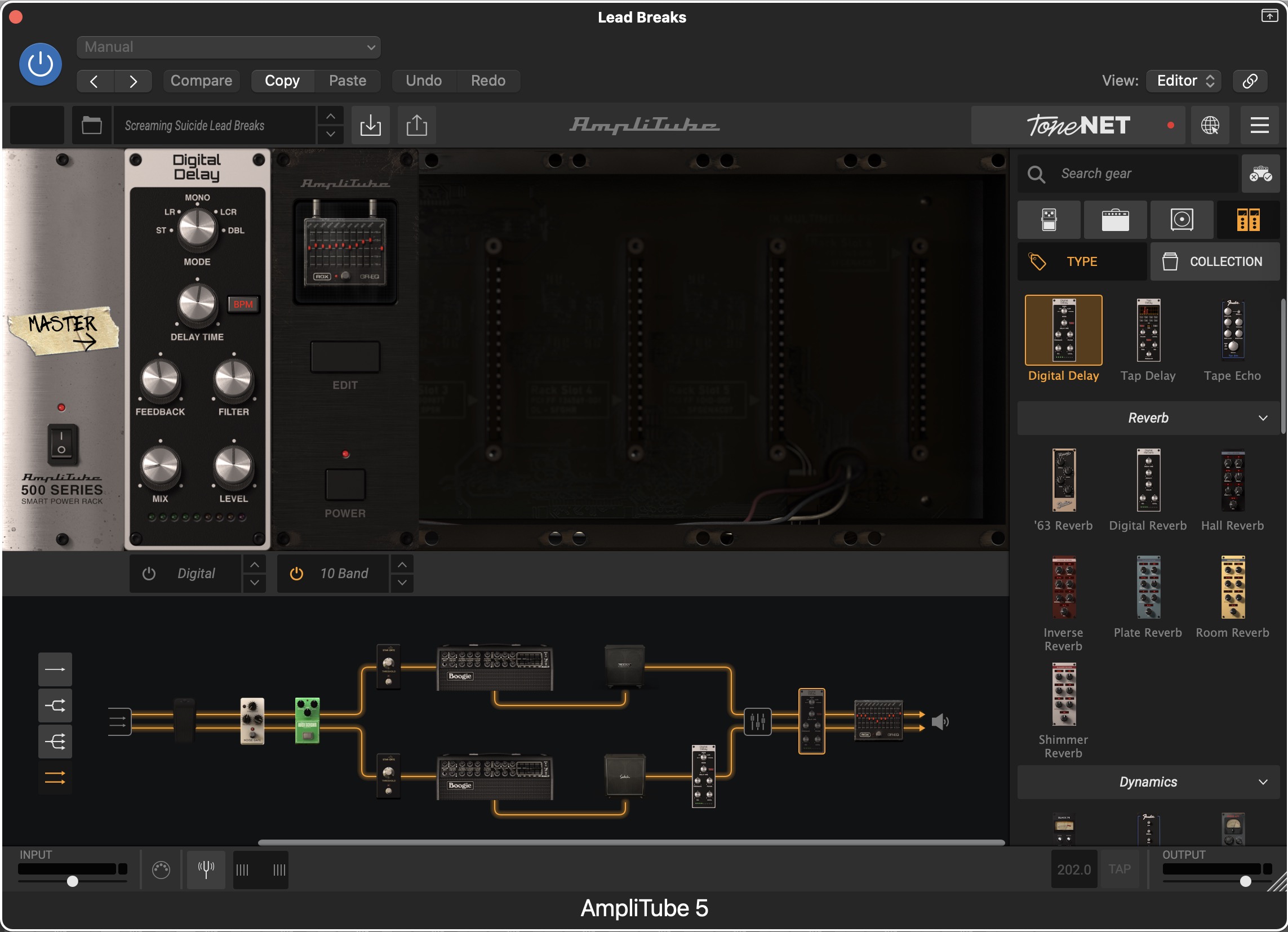This screenshot has width=1288, height=932.
Task: Select the cabinet speaker gear category icon
Action: pyautogui.click(x=1182, y=219)
